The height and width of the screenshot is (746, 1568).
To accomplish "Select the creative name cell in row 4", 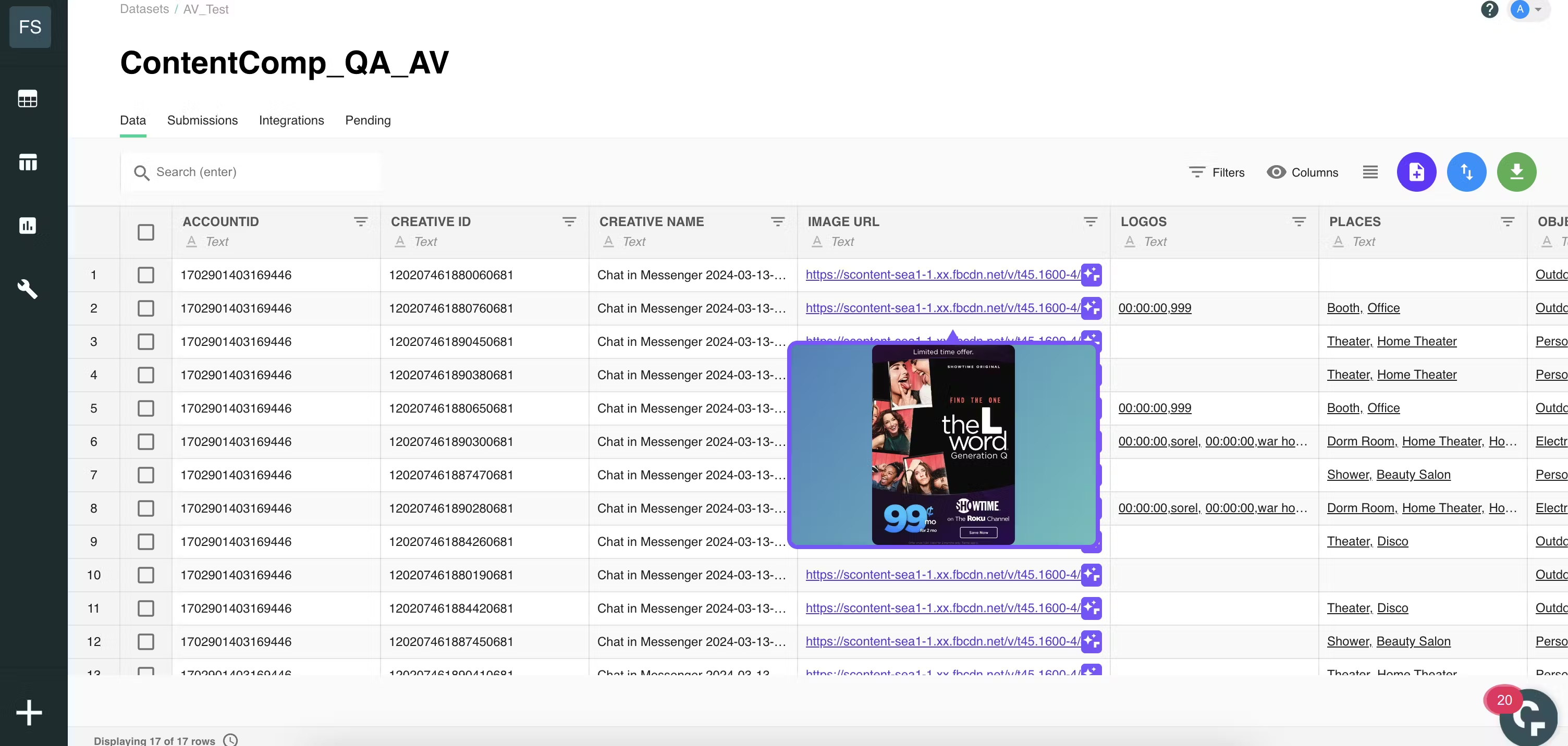I will point(692,375).
